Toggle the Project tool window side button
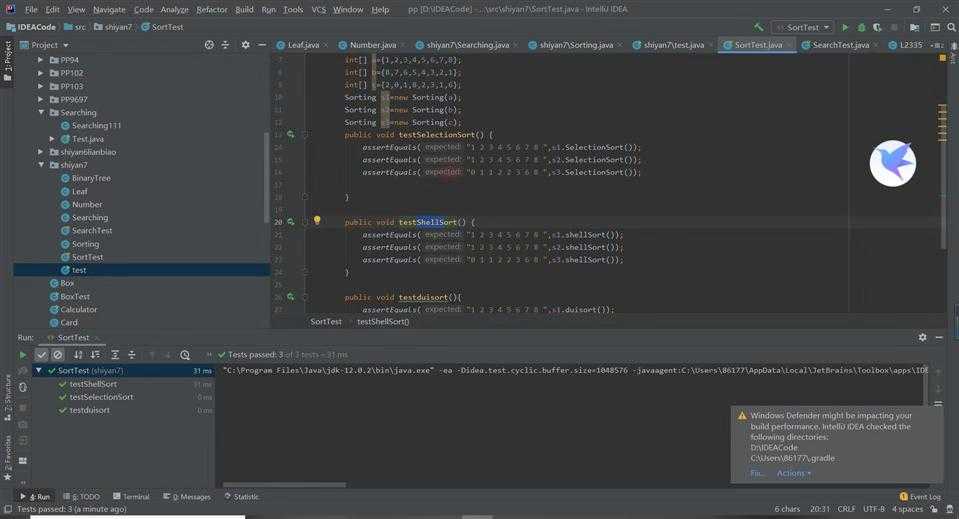Viewport: 959px width, 519px height. pos(7,61)
